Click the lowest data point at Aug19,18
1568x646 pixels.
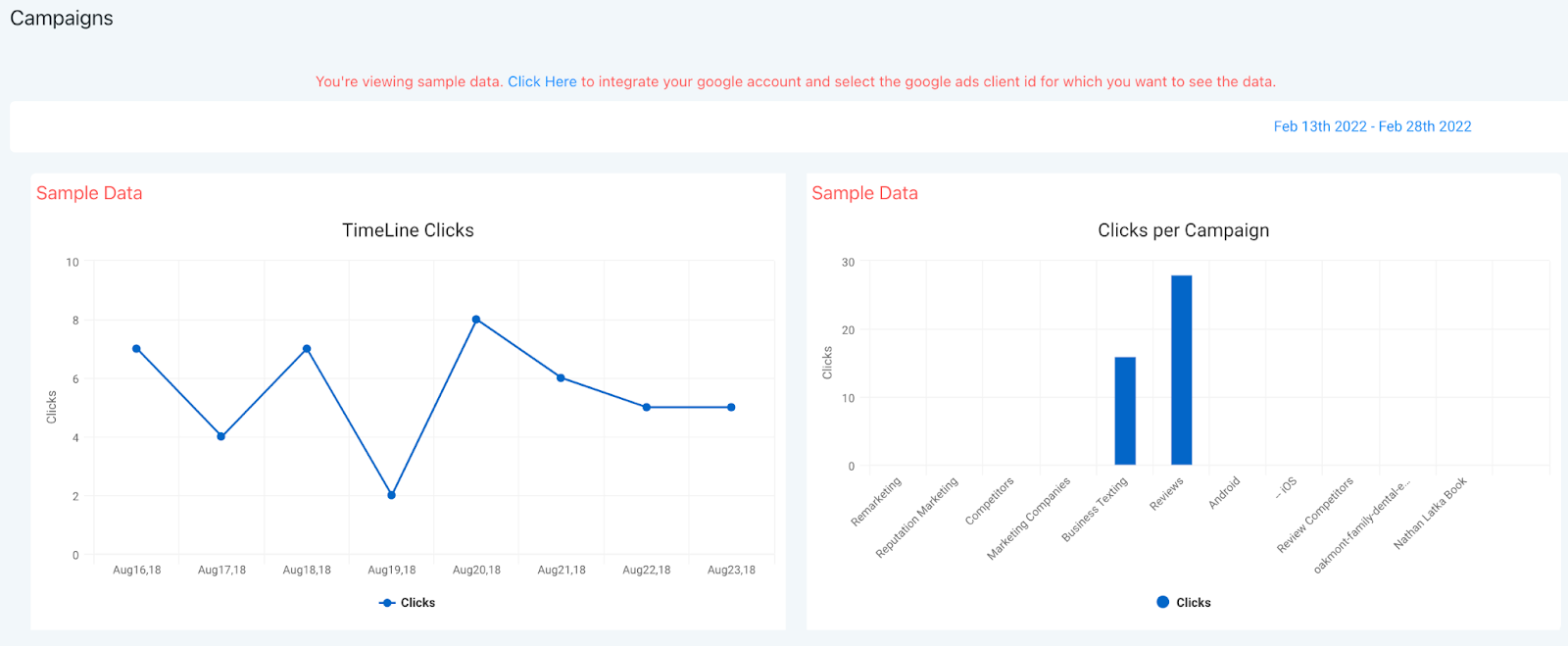click(391, 495)
